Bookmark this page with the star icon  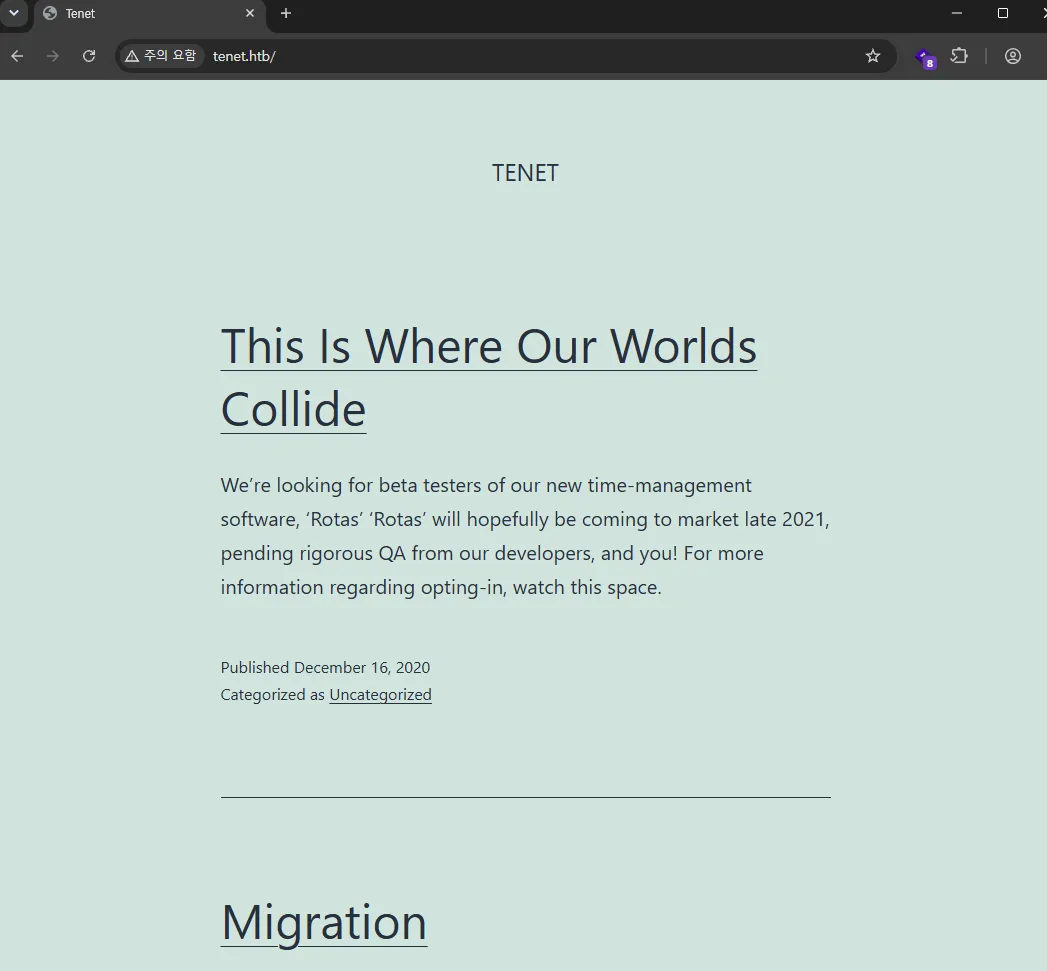click(x=873, y=56)
